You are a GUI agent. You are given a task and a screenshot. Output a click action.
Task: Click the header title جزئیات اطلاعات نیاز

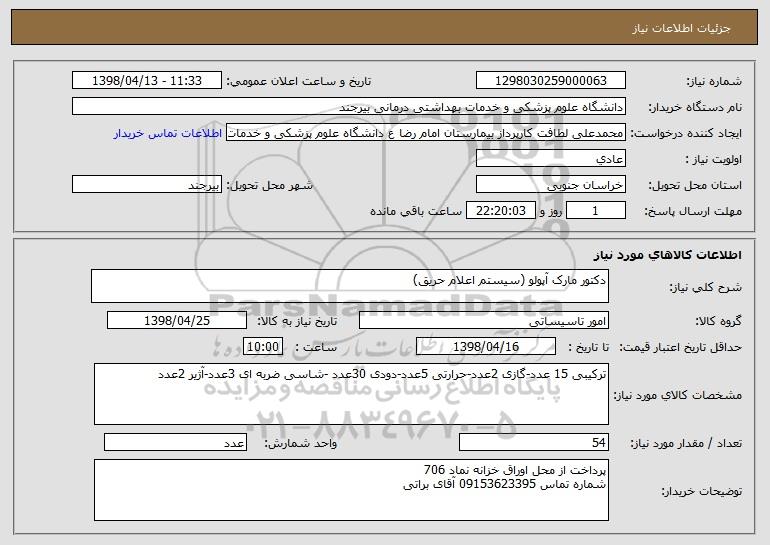[681, 28]
